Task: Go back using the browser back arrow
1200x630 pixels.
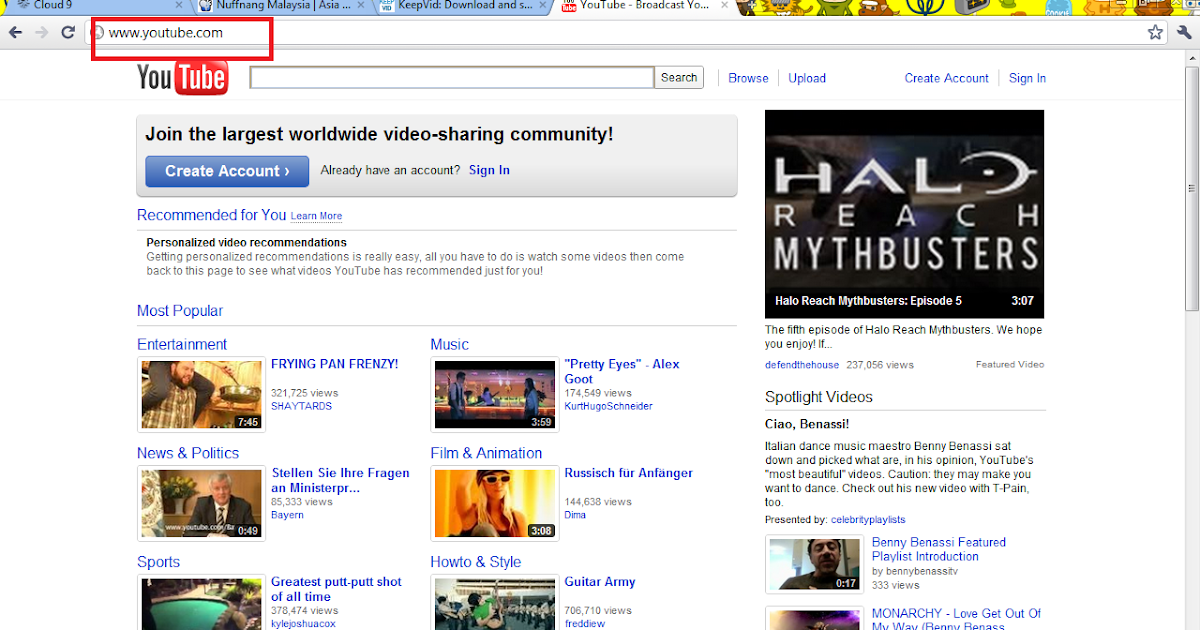Action: tap(15, 32)
